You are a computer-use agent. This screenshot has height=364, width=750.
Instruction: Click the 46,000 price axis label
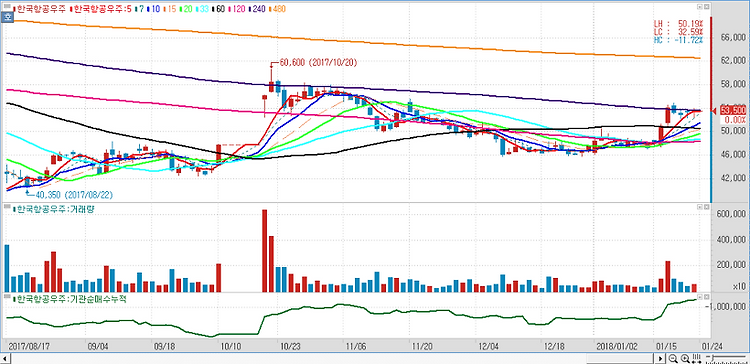click(x=732, y=155)
